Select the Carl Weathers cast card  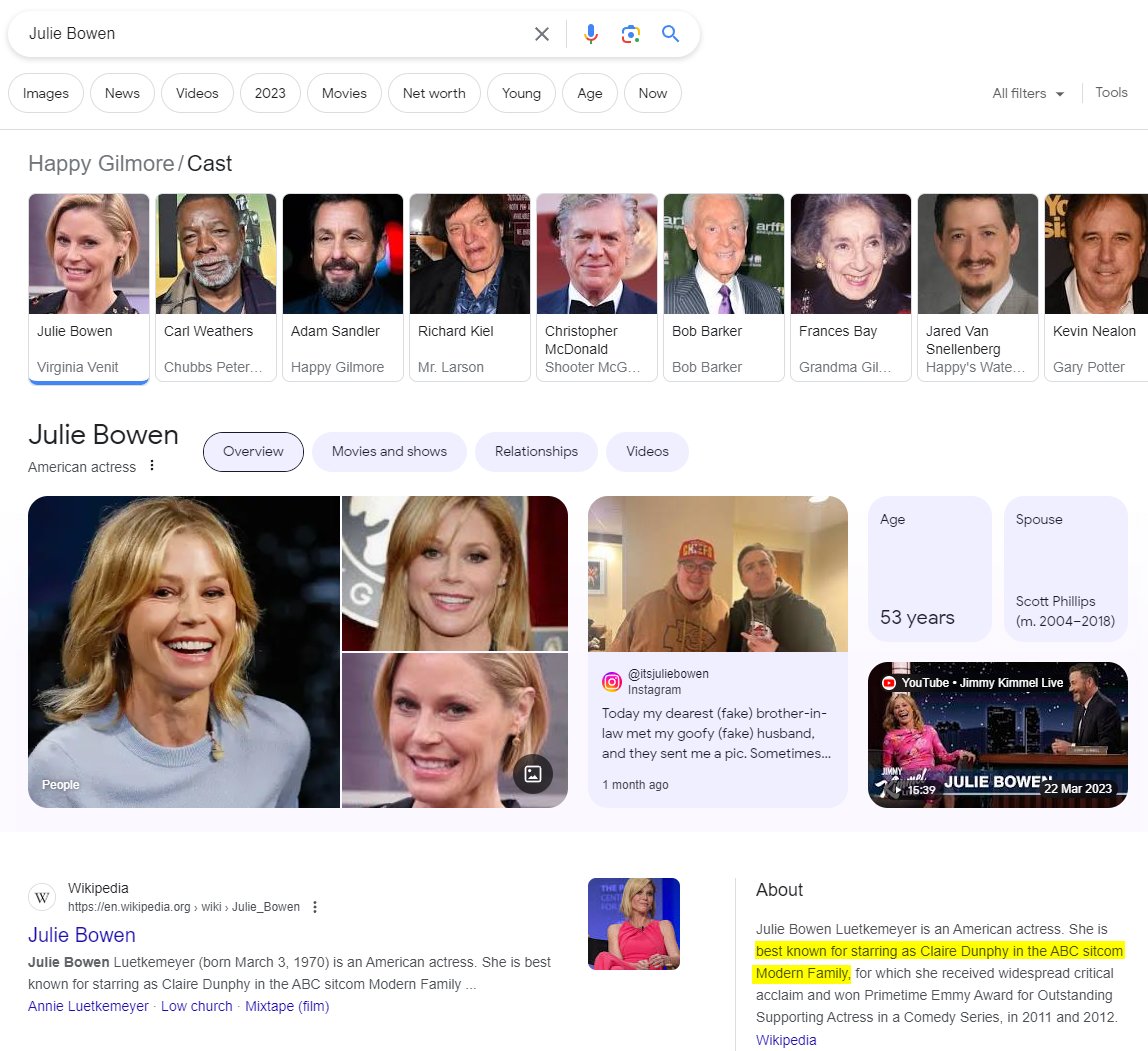coord(216,288)
